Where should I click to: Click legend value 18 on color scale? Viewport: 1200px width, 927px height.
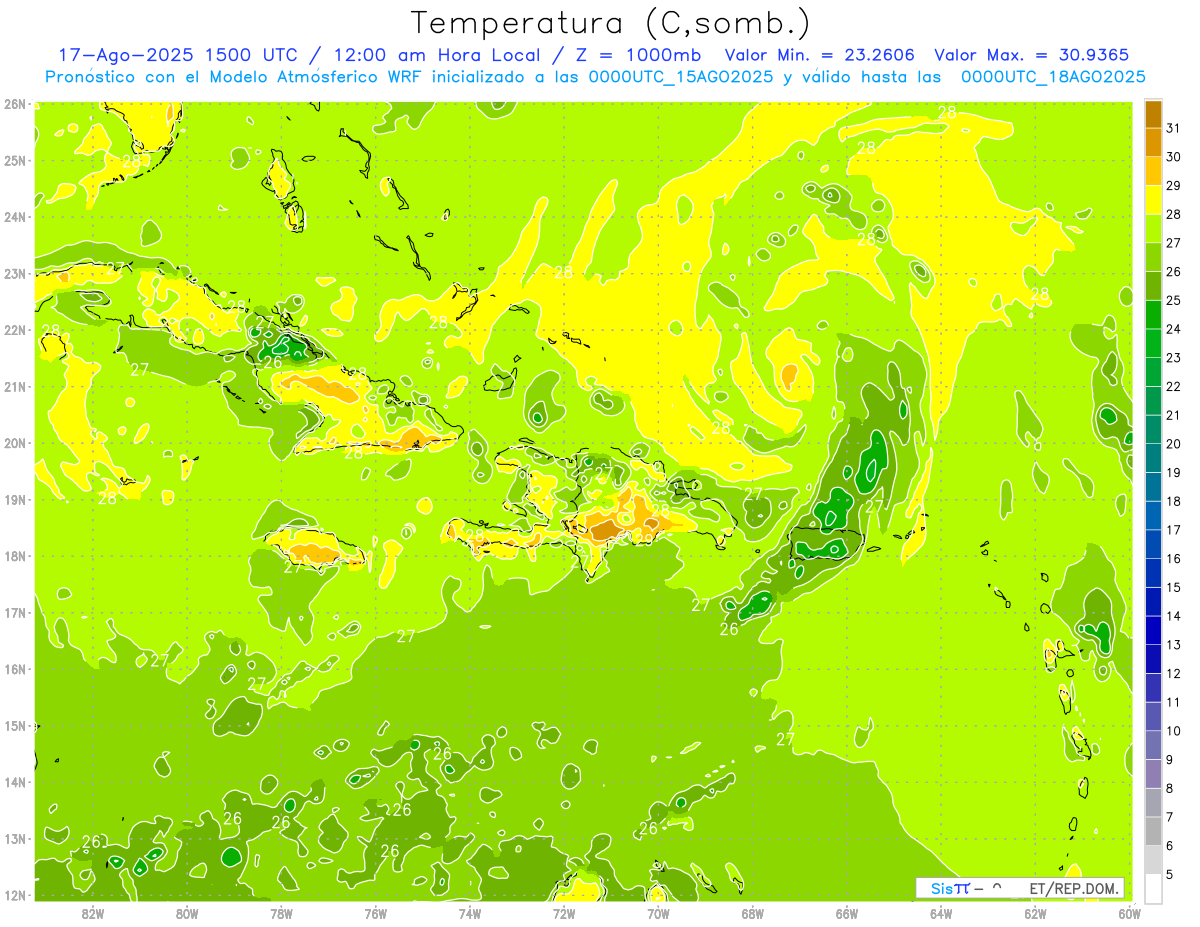click(x=1173, y=501)
